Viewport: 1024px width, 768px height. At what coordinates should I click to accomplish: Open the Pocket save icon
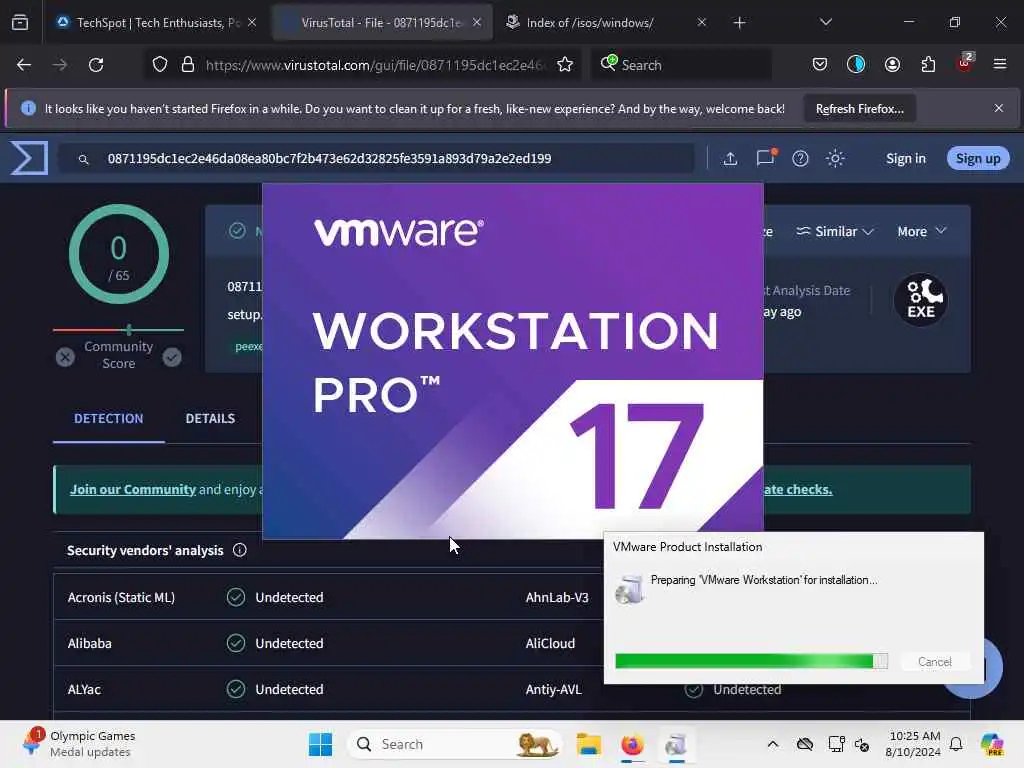click(820, 65)
